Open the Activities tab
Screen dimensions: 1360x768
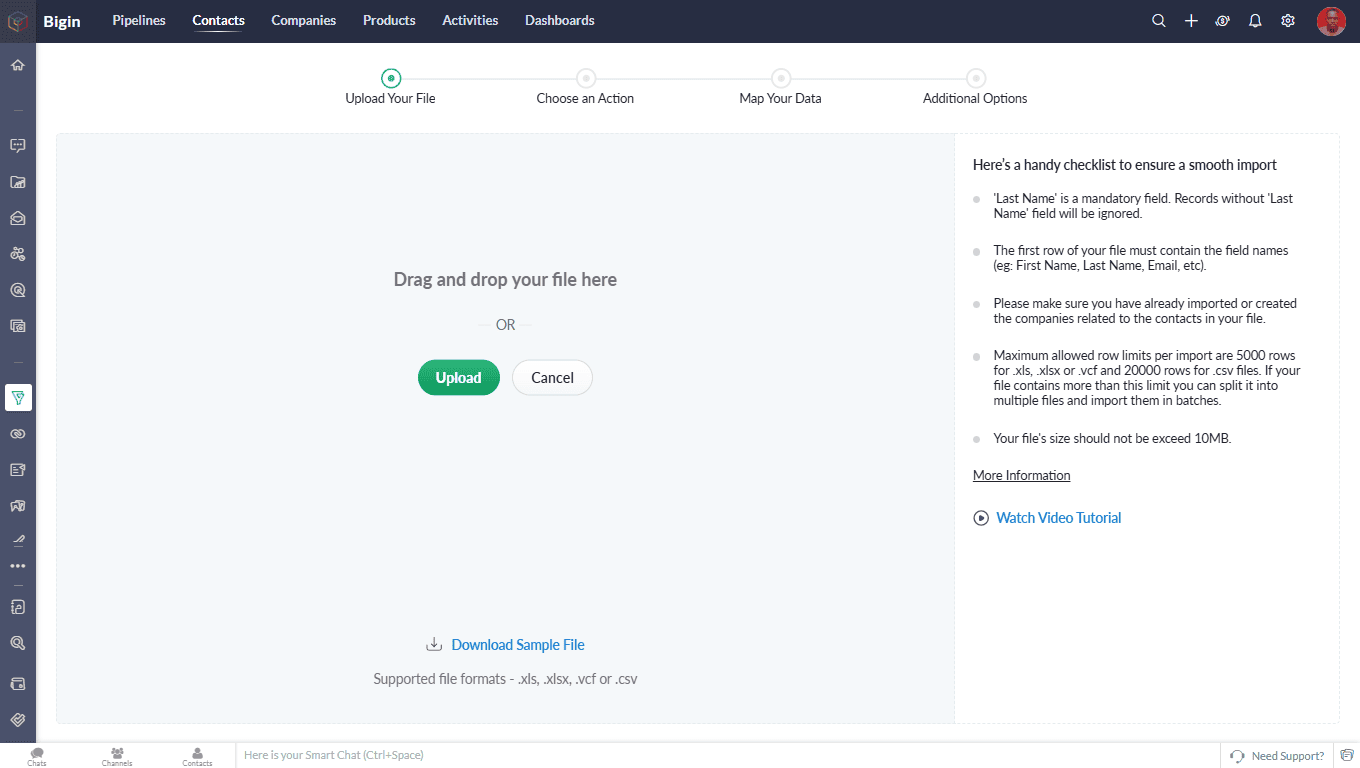[470, 20]
